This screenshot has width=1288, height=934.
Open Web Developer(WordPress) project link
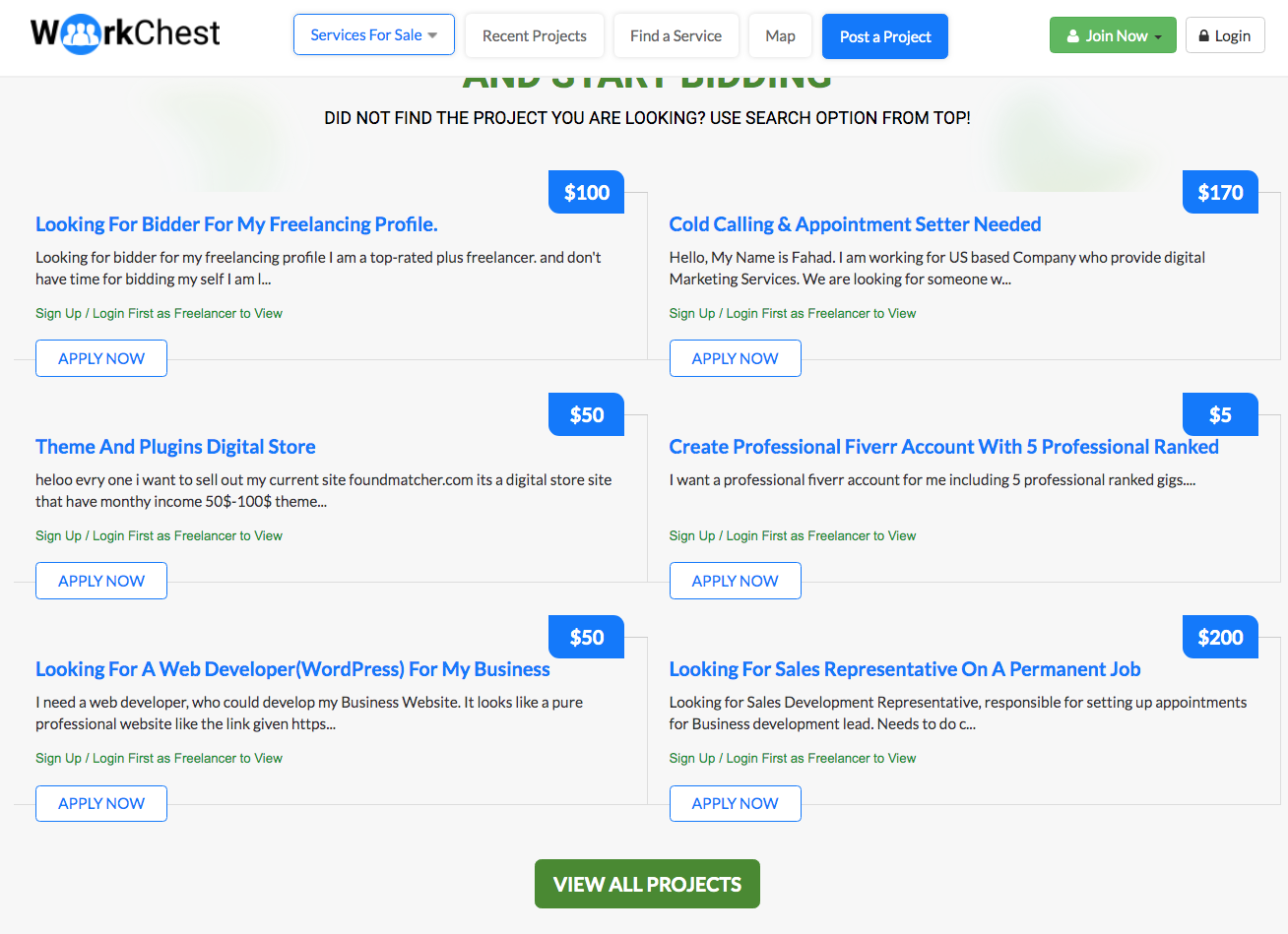pyautogui.click(x=292, y=669)
